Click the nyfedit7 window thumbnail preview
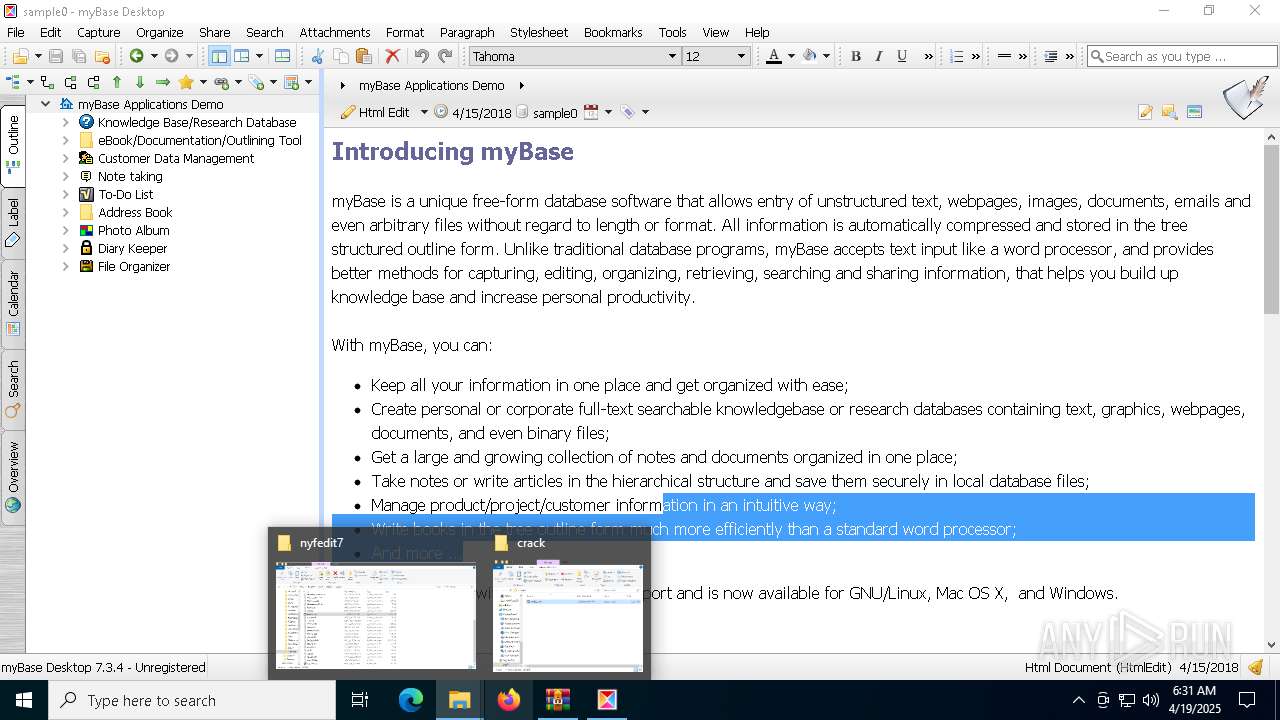The height and width of the screenshot is (720, 1280). pos(376,616)
